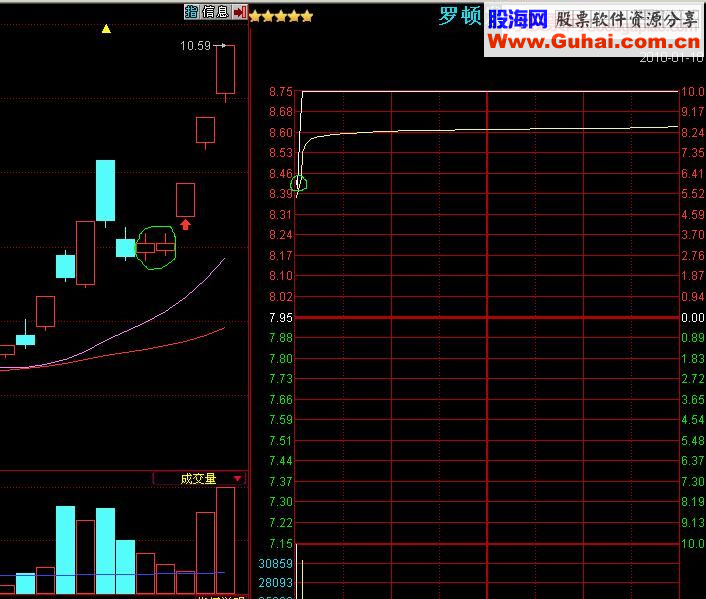Click the 8.53 price axis label
706x599 pixels.
click(281, 153)
